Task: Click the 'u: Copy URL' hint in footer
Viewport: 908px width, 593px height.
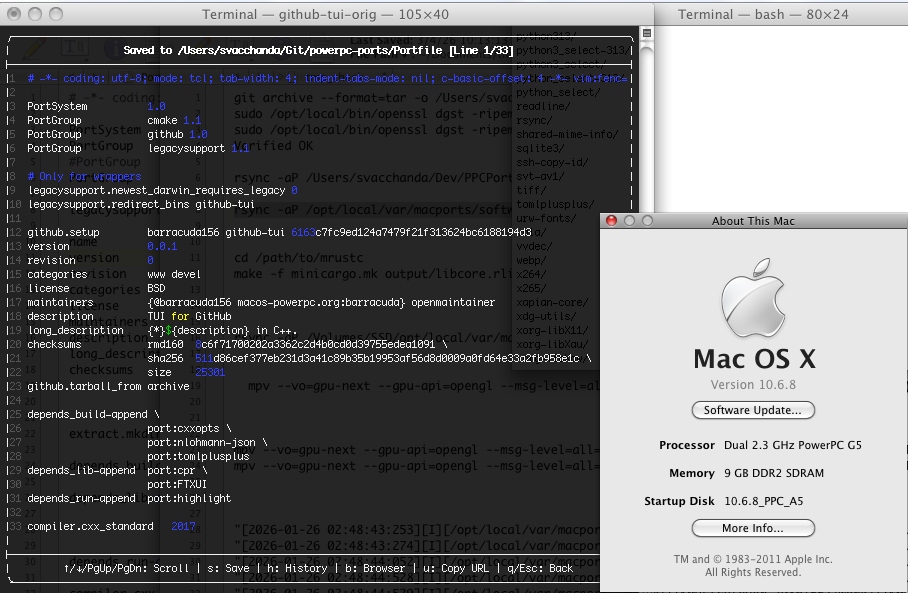Action: pyautogui.click(x=456, y=568)
